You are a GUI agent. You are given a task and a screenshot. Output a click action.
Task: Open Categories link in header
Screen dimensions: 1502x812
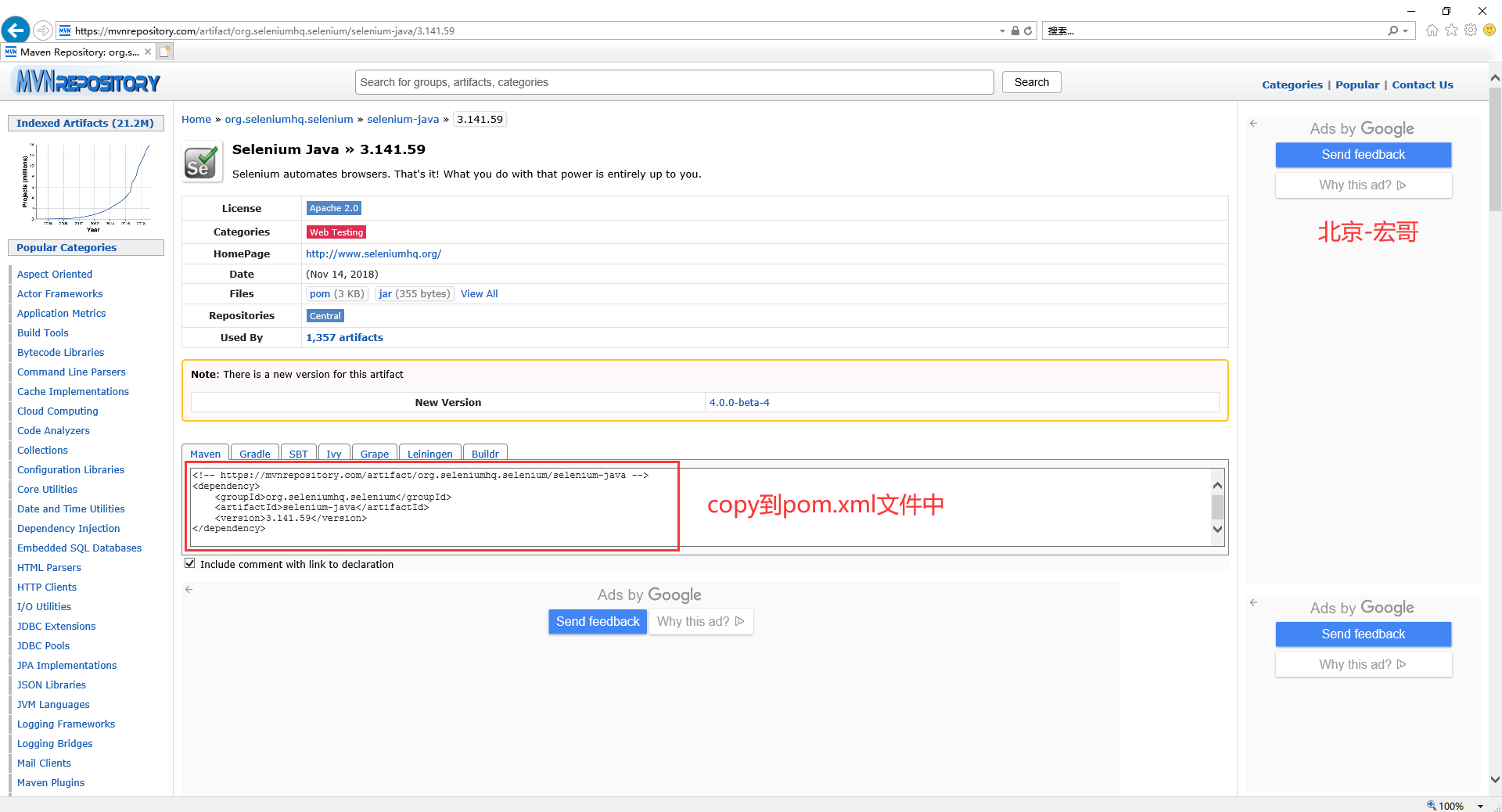[x=1292, y=84]
